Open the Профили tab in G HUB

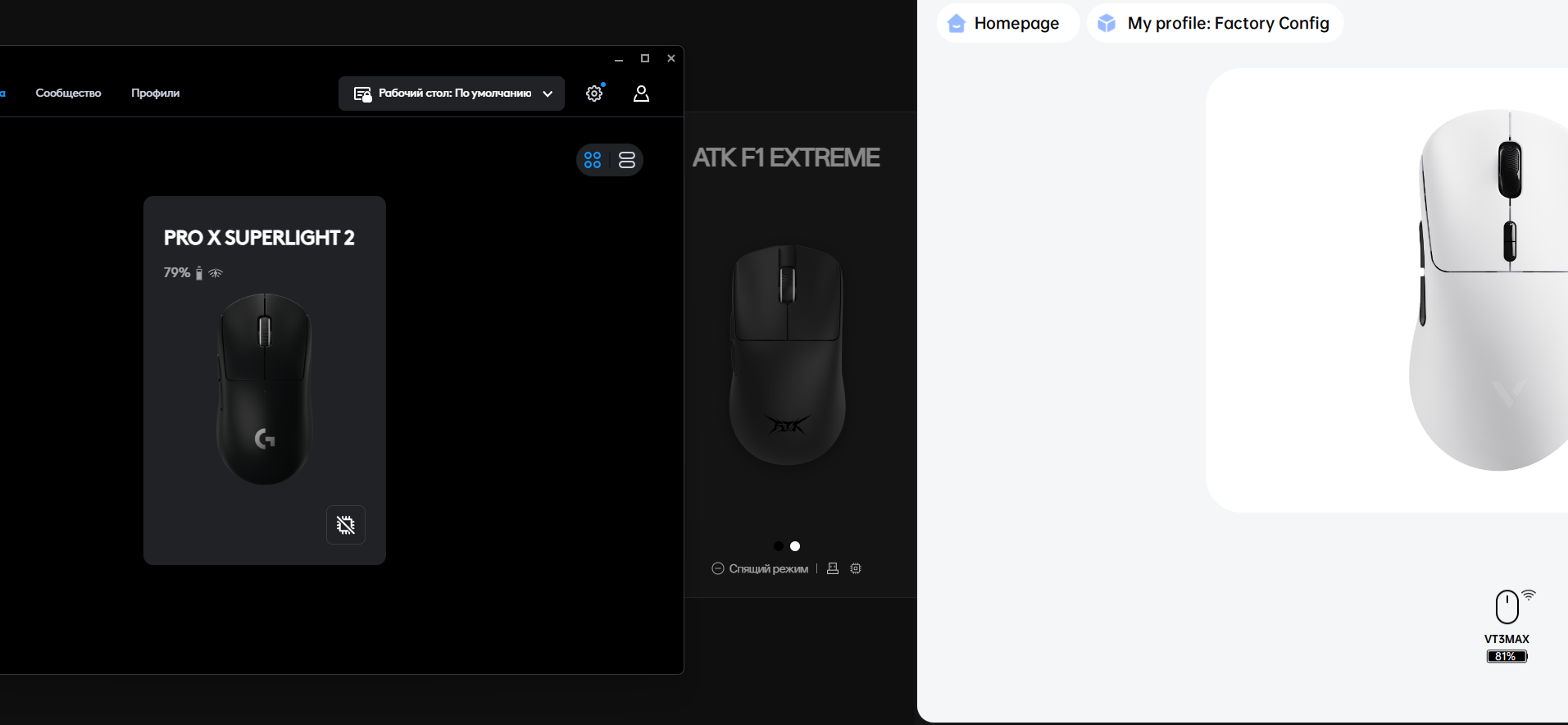click(155, 93)
